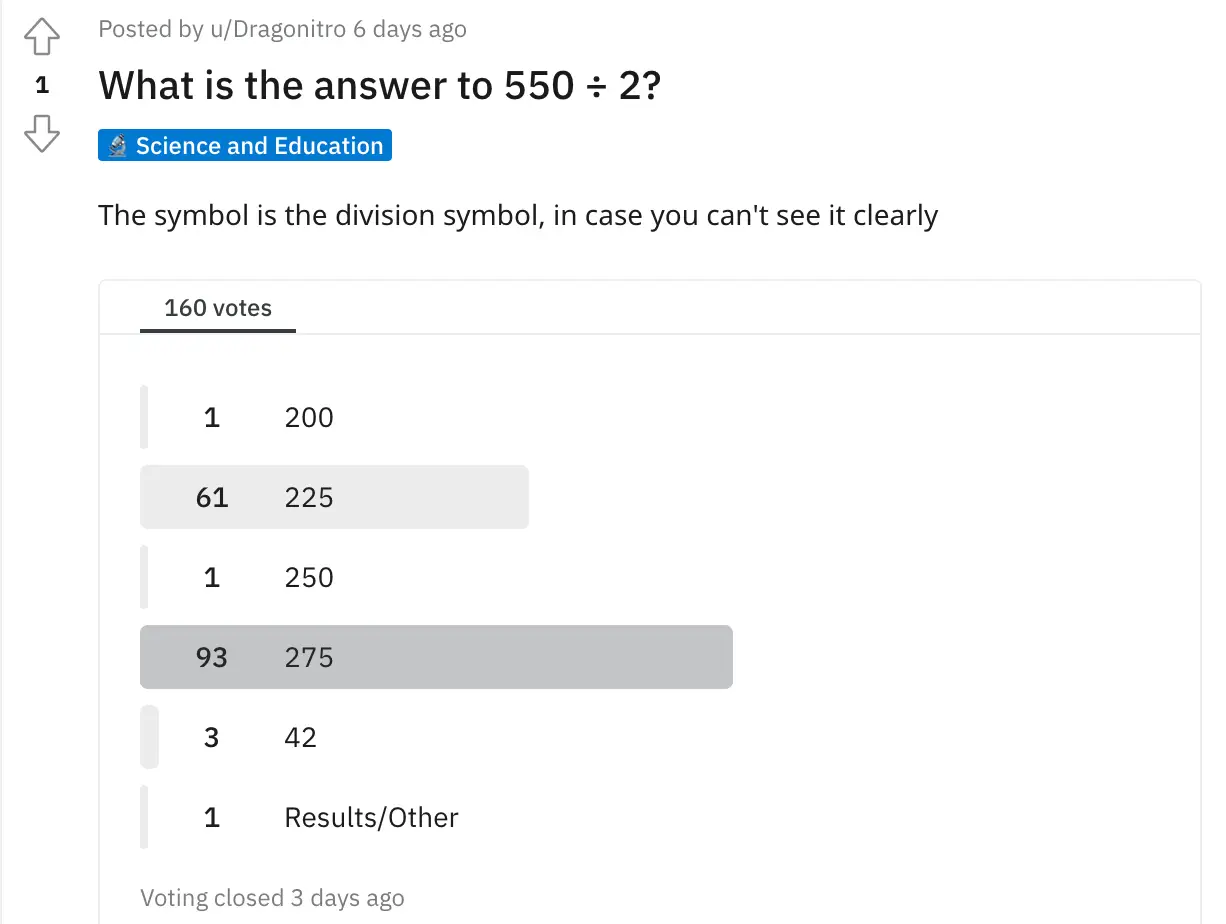Choose the 200 answer in the poll
Screen dimensions: 1226x924
point(307,417)
